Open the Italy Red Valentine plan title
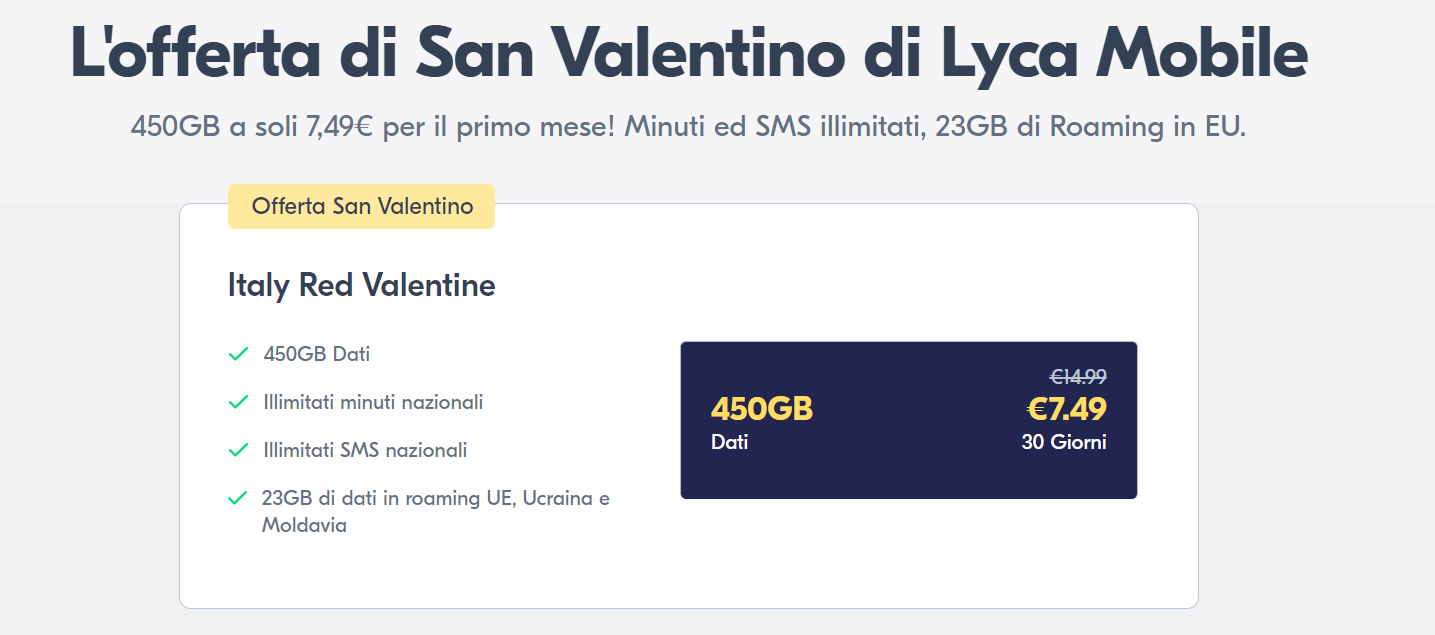This screenshot has height=635, width=1435. 361,286
